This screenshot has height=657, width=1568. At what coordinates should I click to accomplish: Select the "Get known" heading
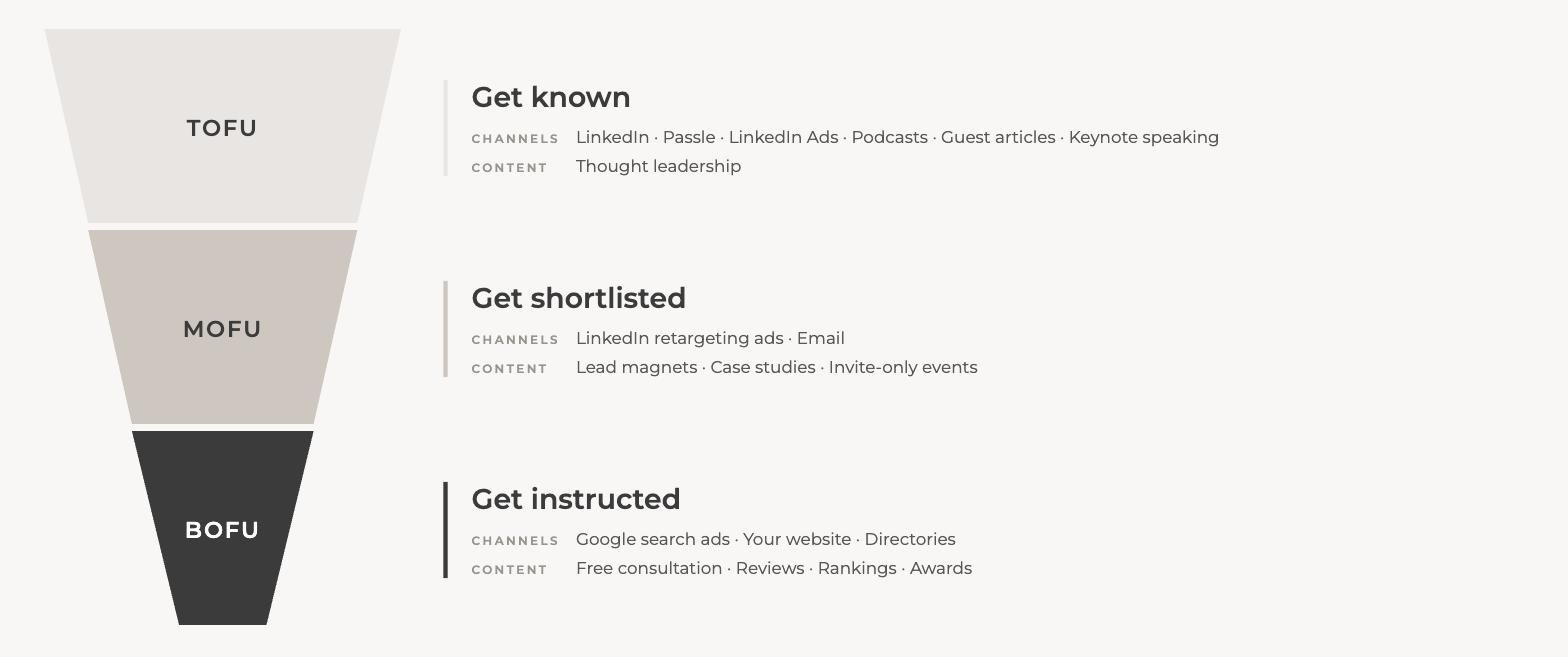(551, 97)
